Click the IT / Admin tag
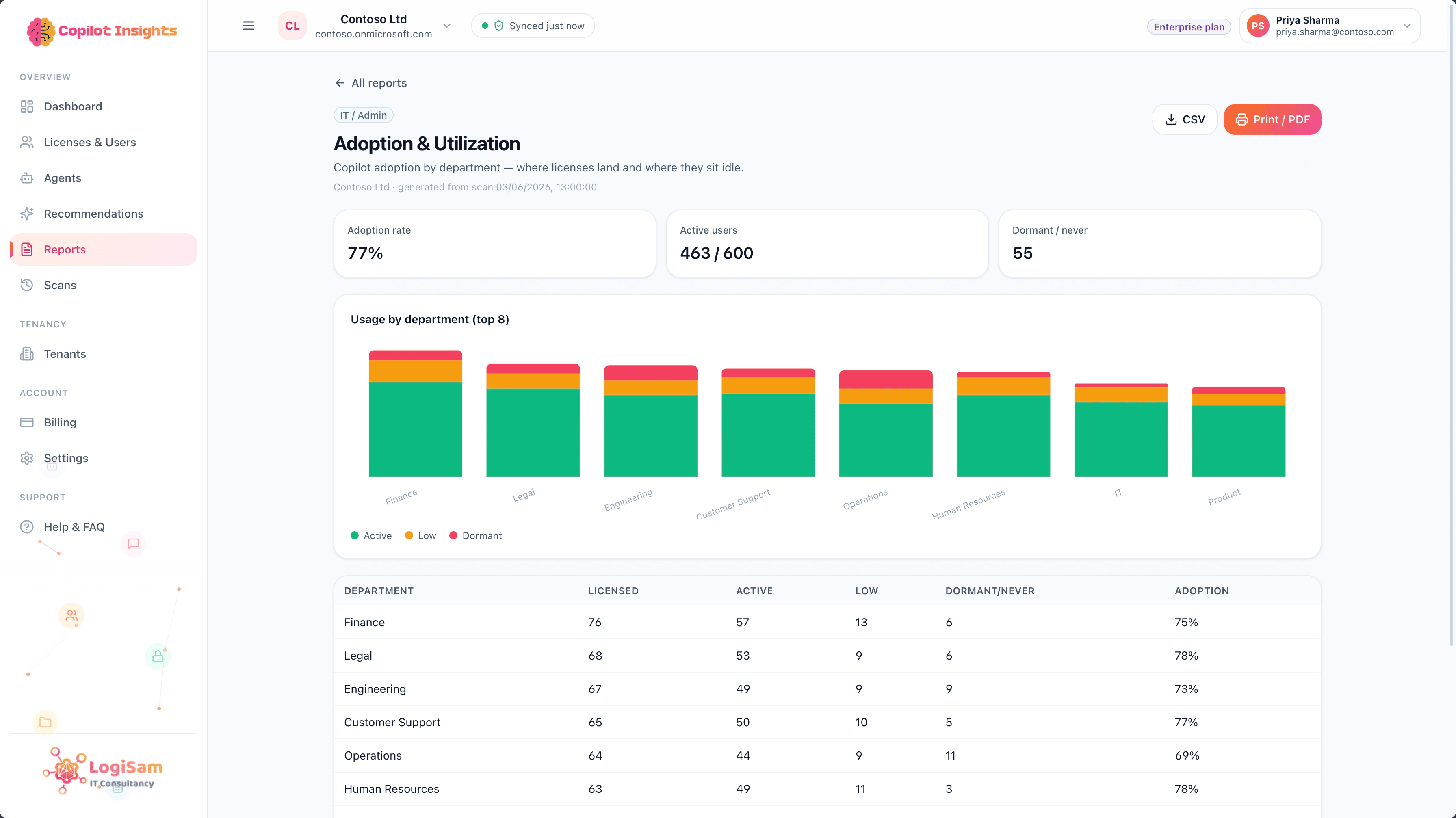The height and width of the screenshot is (818, 1456). [x=364, y=115]
